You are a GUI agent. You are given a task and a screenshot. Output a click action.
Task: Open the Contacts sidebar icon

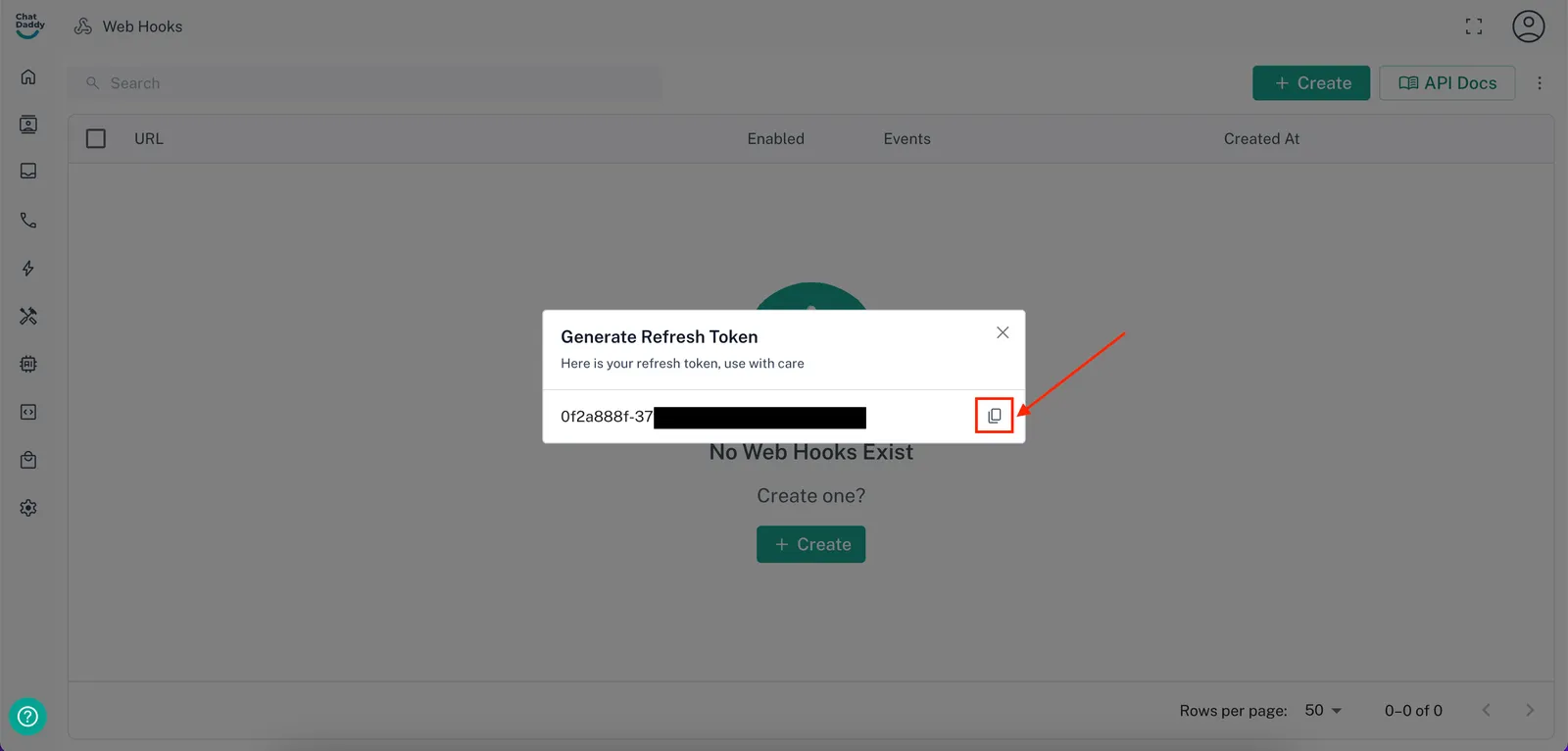[x=28, y=125]
